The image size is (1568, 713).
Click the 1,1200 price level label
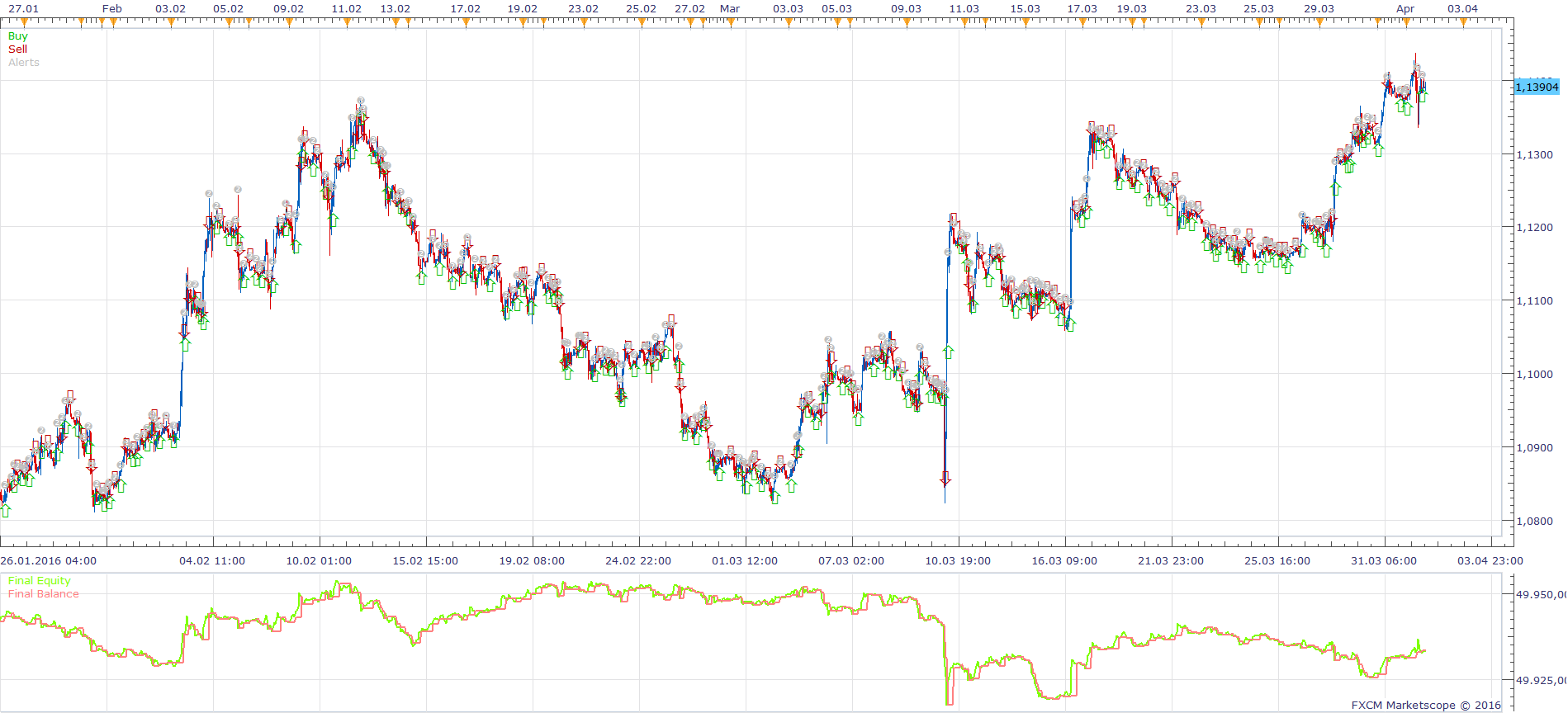point(1535,228)
